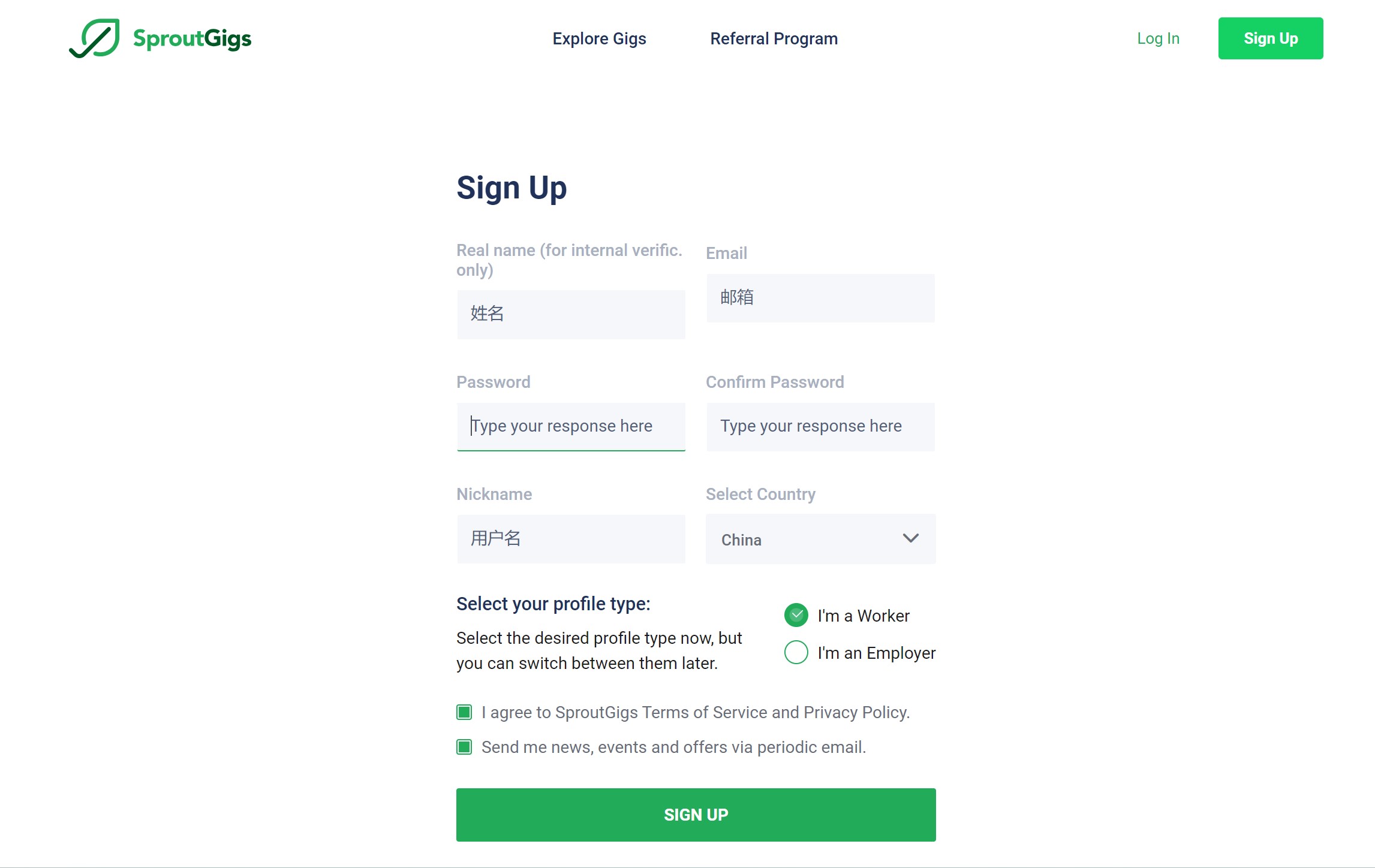Open the Explore Gigs menu item
Viewport: 1375px width, 868px height.
tap(599, 39)
